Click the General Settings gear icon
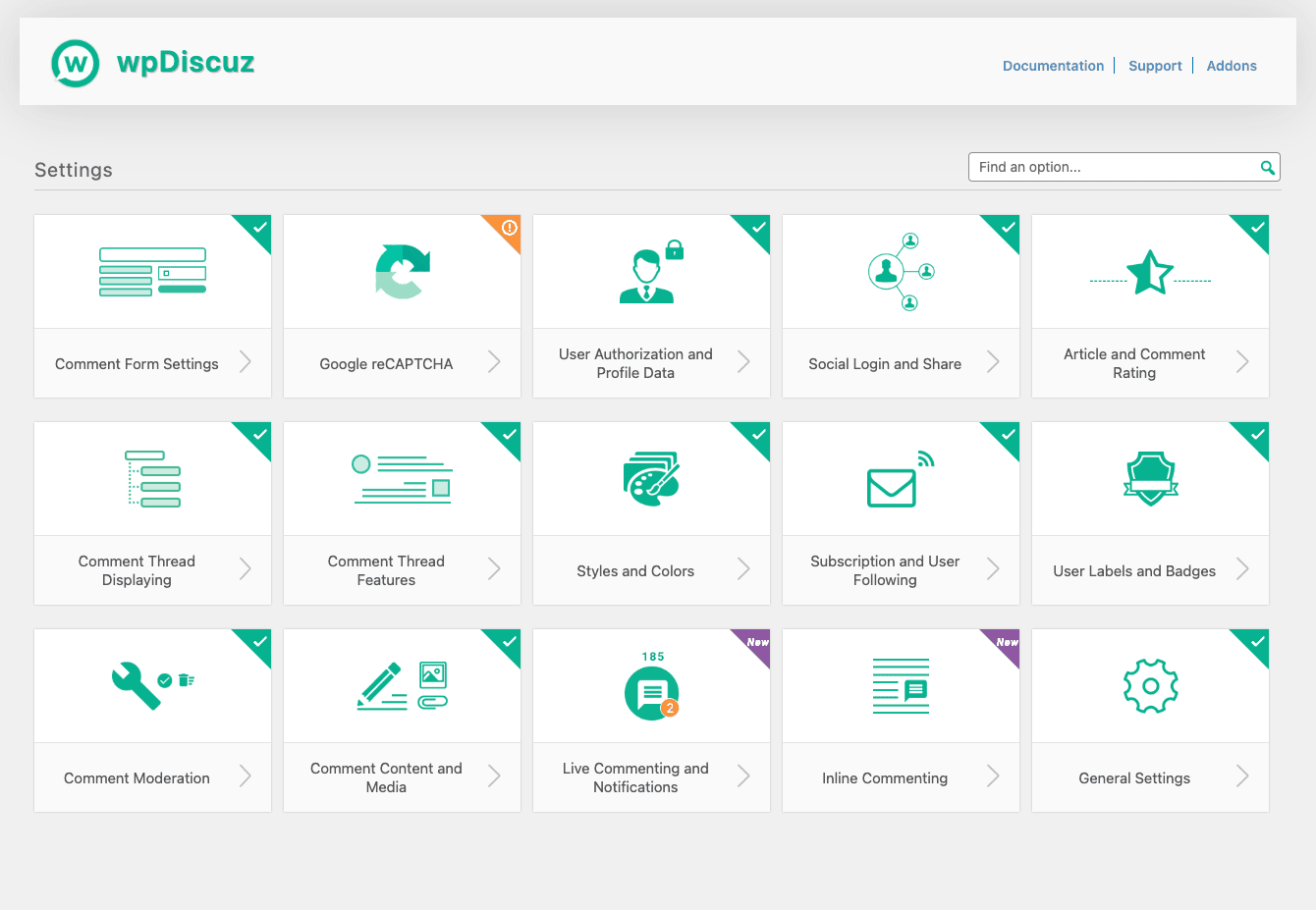The image size is (1316, 910). tap(1150, 686)
